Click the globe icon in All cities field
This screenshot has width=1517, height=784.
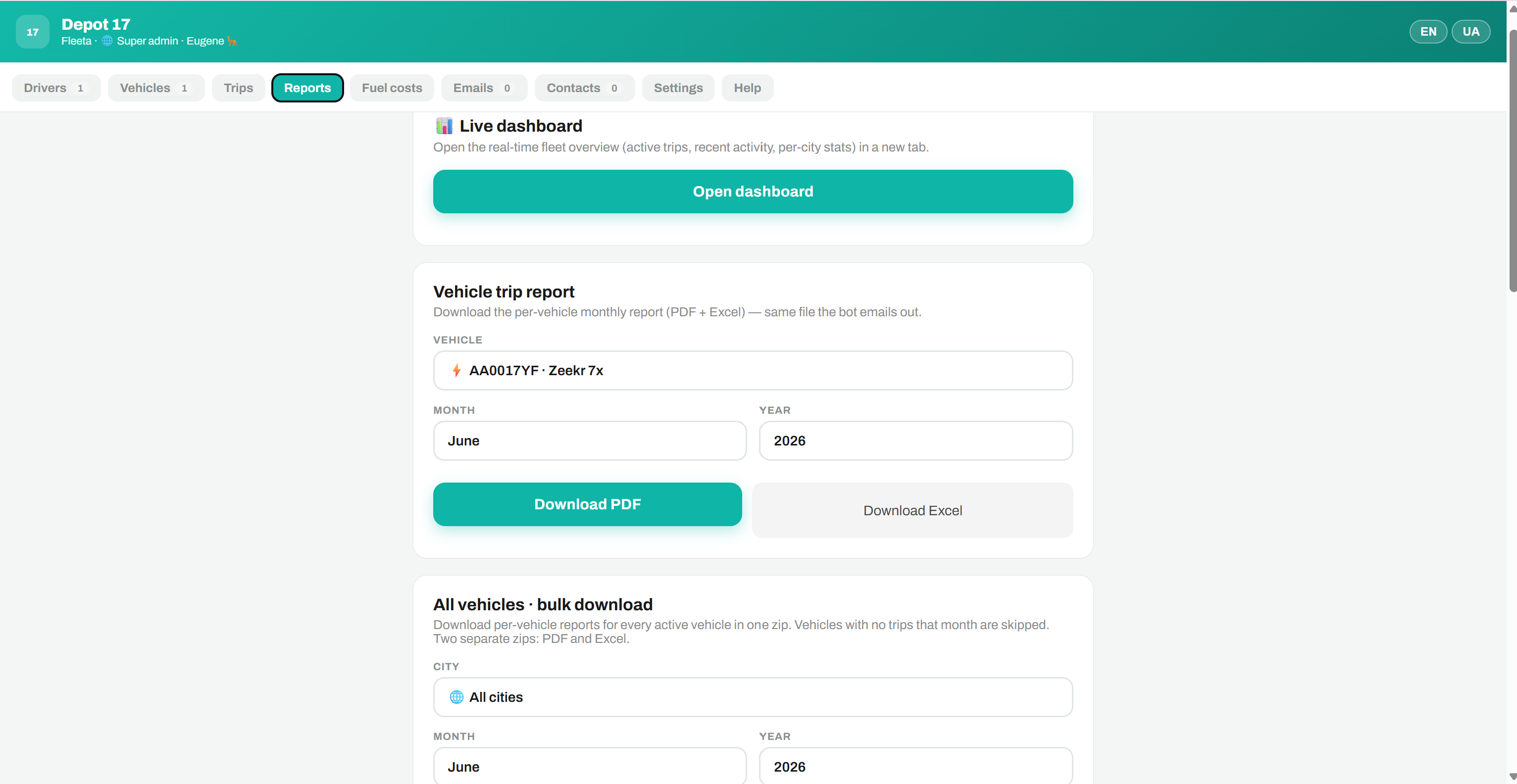(456, 697)
